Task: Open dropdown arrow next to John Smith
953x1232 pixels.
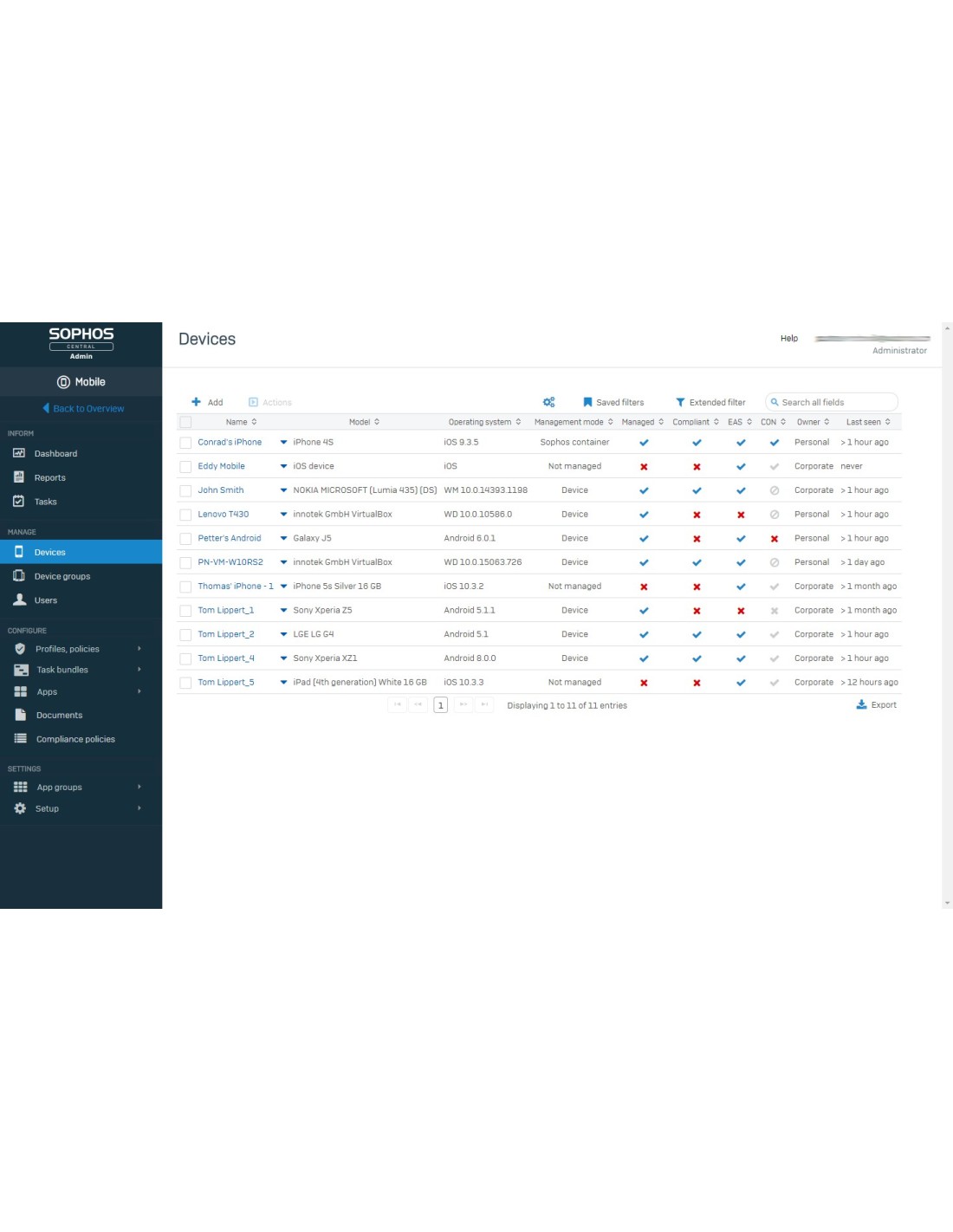Action: 283,490
